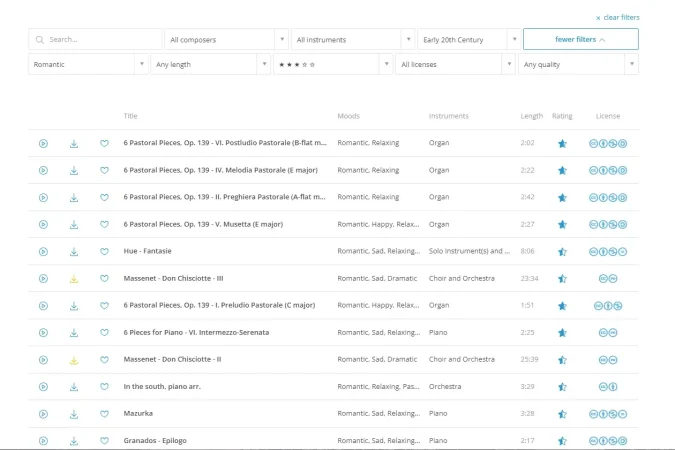Click the clear filters link
Image resolution: width=675 pixels, height=450 pixels.
[x=617, y=18]
